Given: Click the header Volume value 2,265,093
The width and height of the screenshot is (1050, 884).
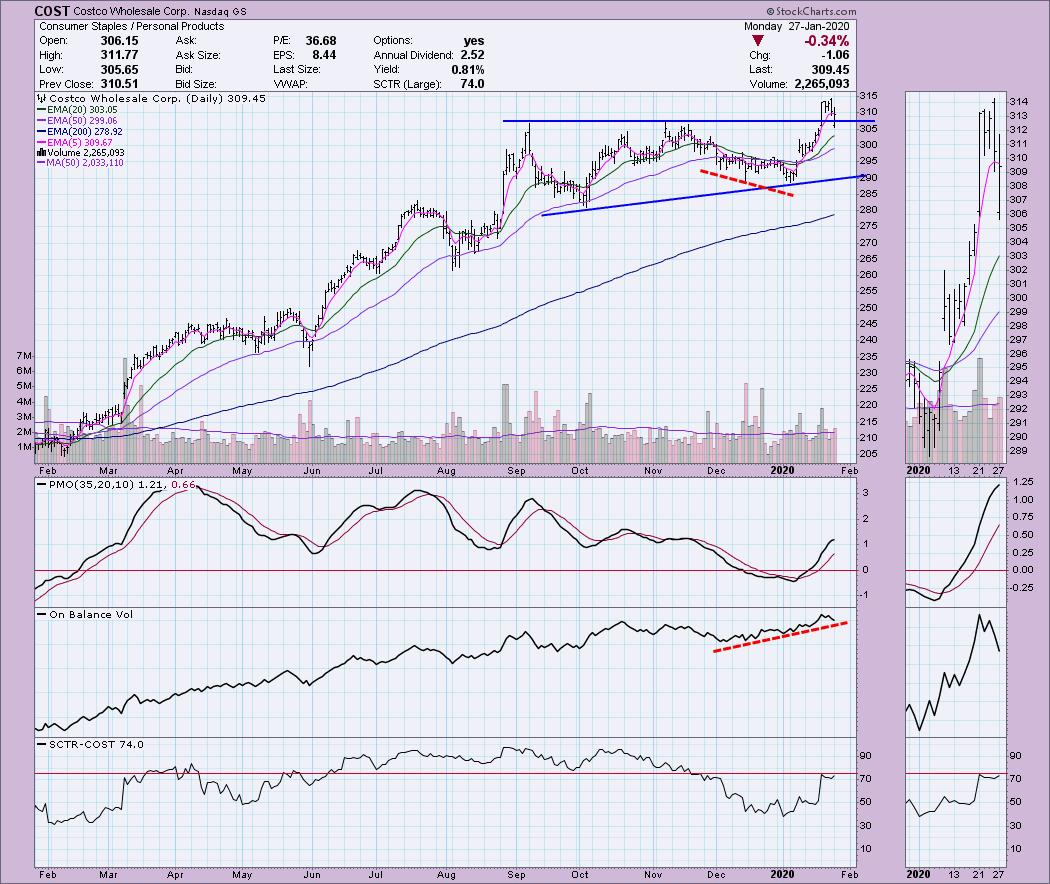Looking at the screenshot, I should pyautogui.click(x=822, y=84).
